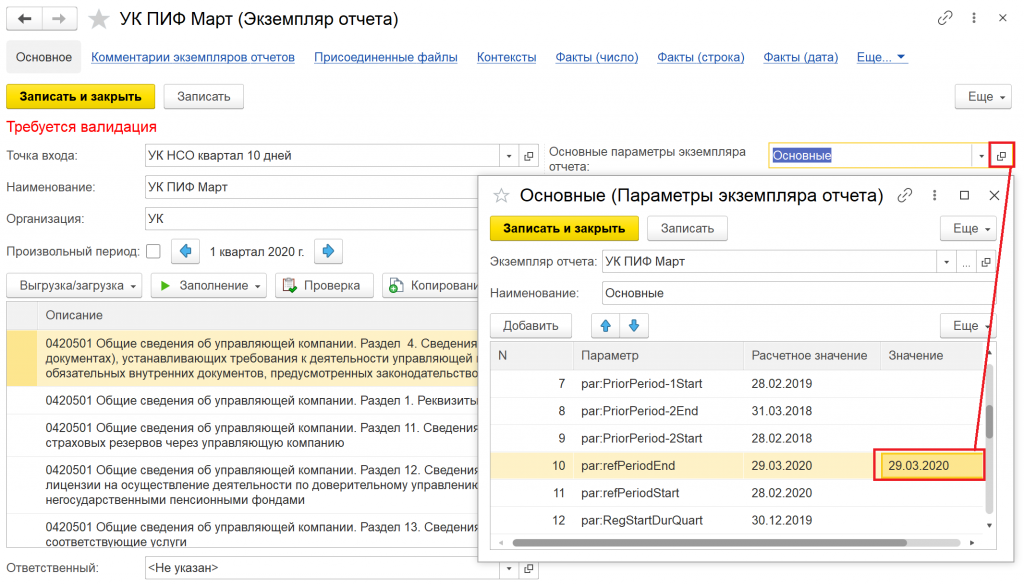Image resolution: width=1024 pixels, height=585 pixels.
Task: Move parameter row up
Action: 605,326
